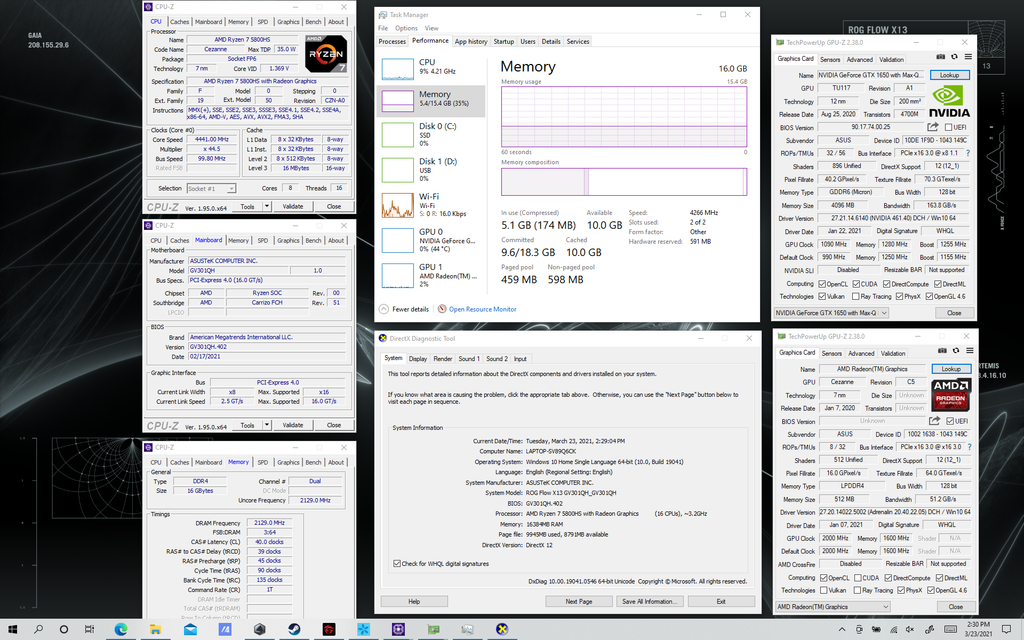Image resolution: width=1024 pixels, height=640 pixels.
Task: Open the Socket #1 selection dropdown in CPU-Z
Action: 211,189
